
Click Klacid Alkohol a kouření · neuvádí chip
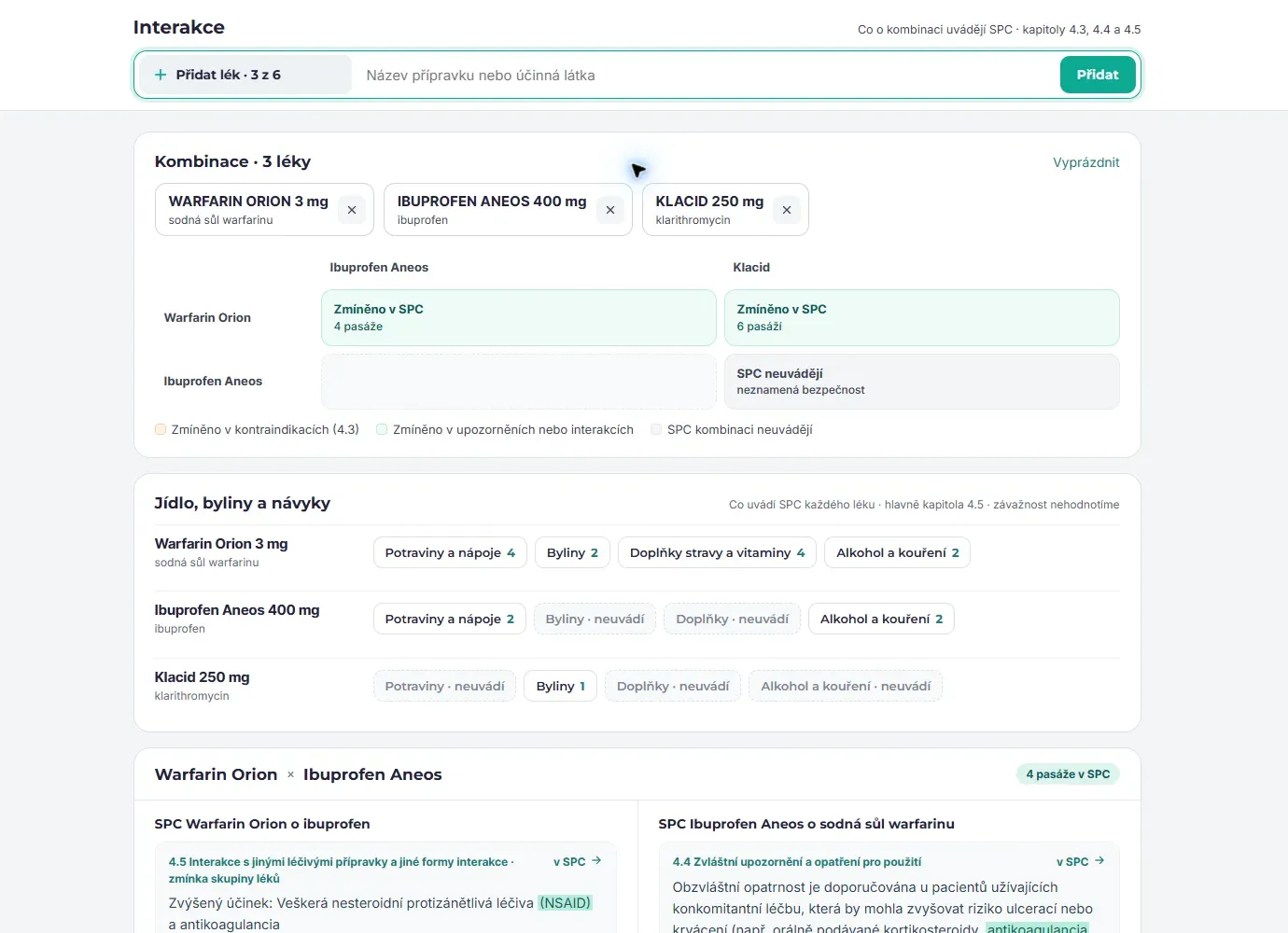[x=846, y=686]
